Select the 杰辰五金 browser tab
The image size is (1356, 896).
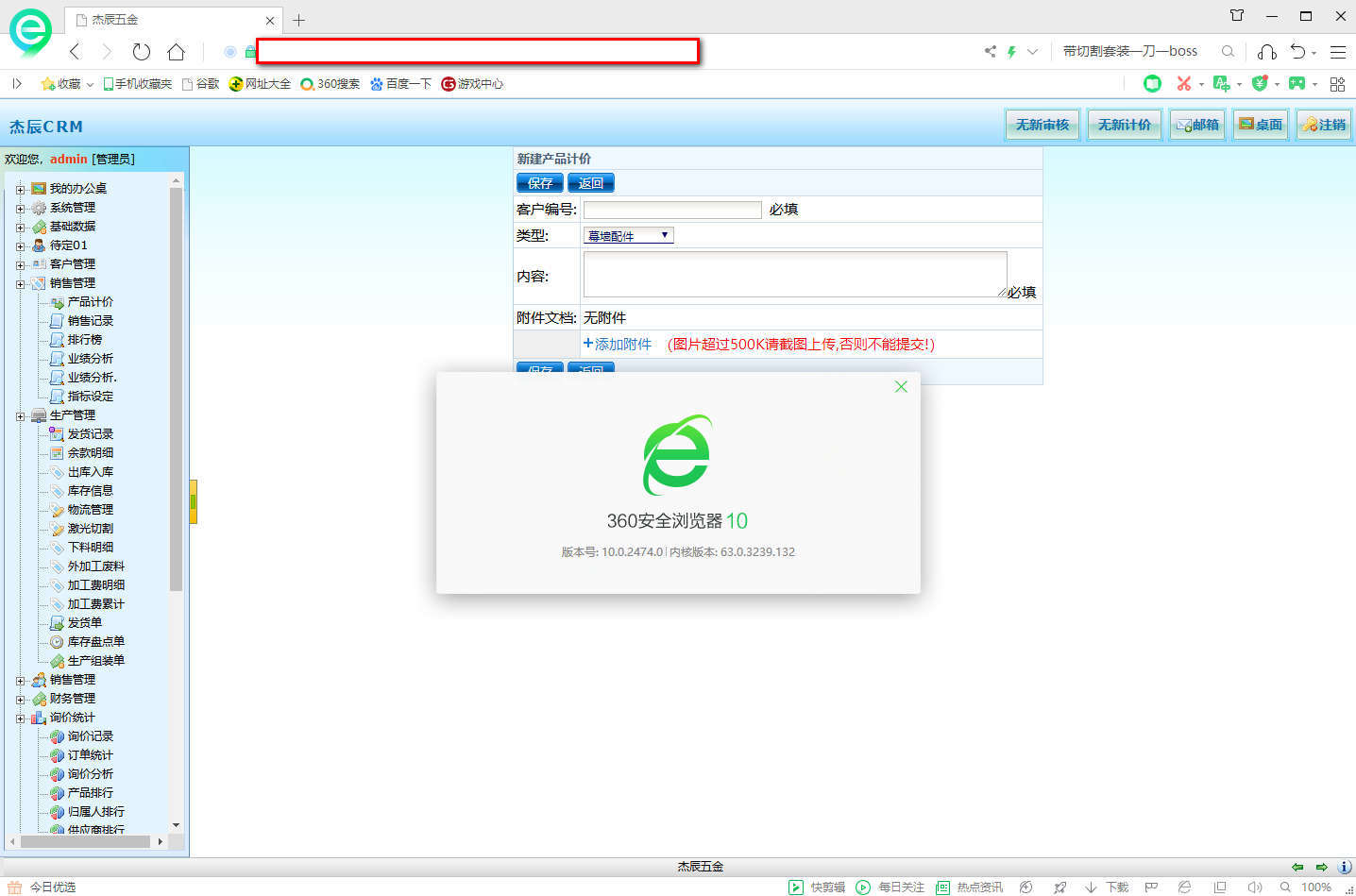click(x=174, y=20)
